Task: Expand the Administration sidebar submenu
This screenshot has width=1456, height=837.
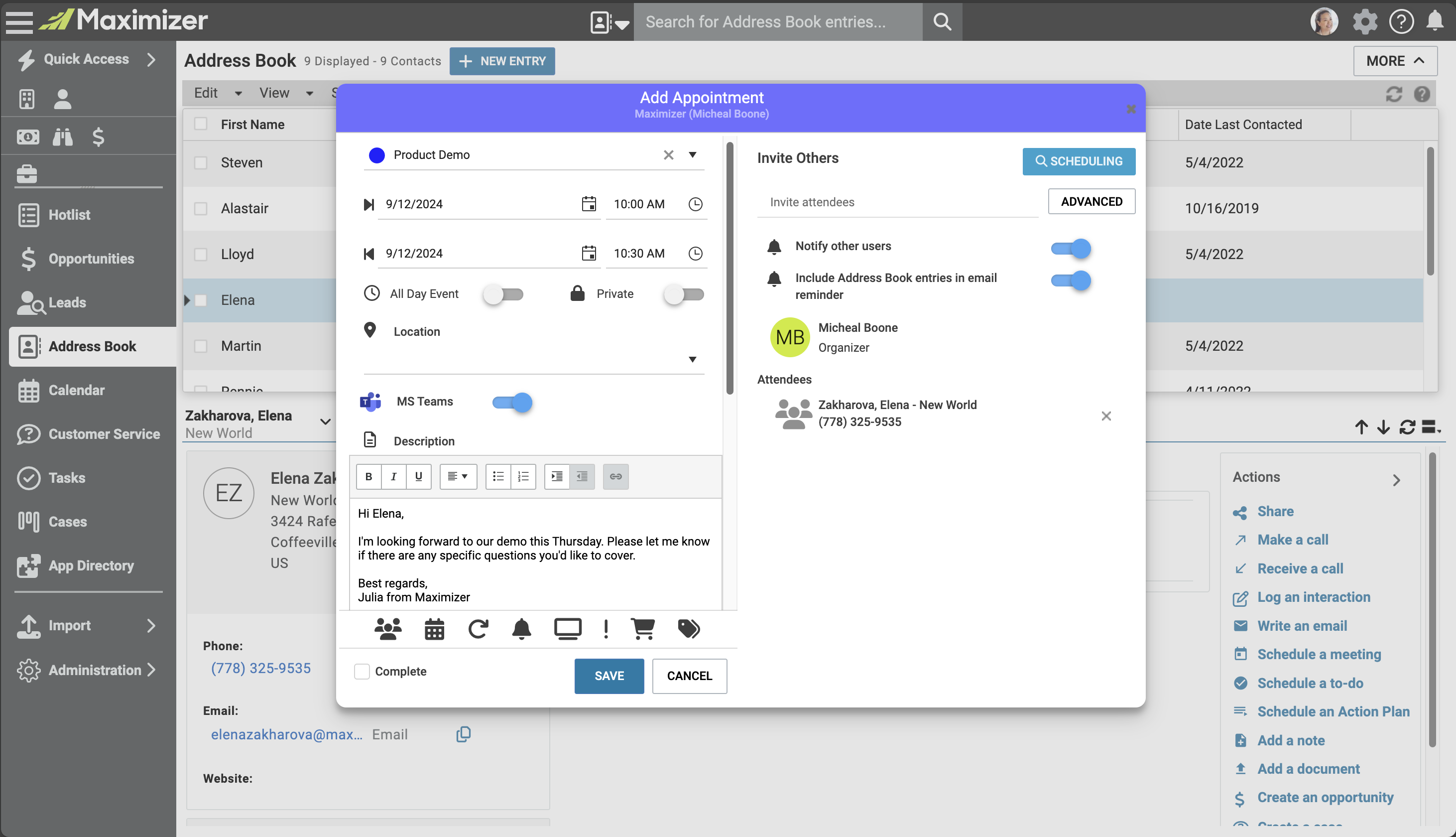Action: tap(151, 670)
